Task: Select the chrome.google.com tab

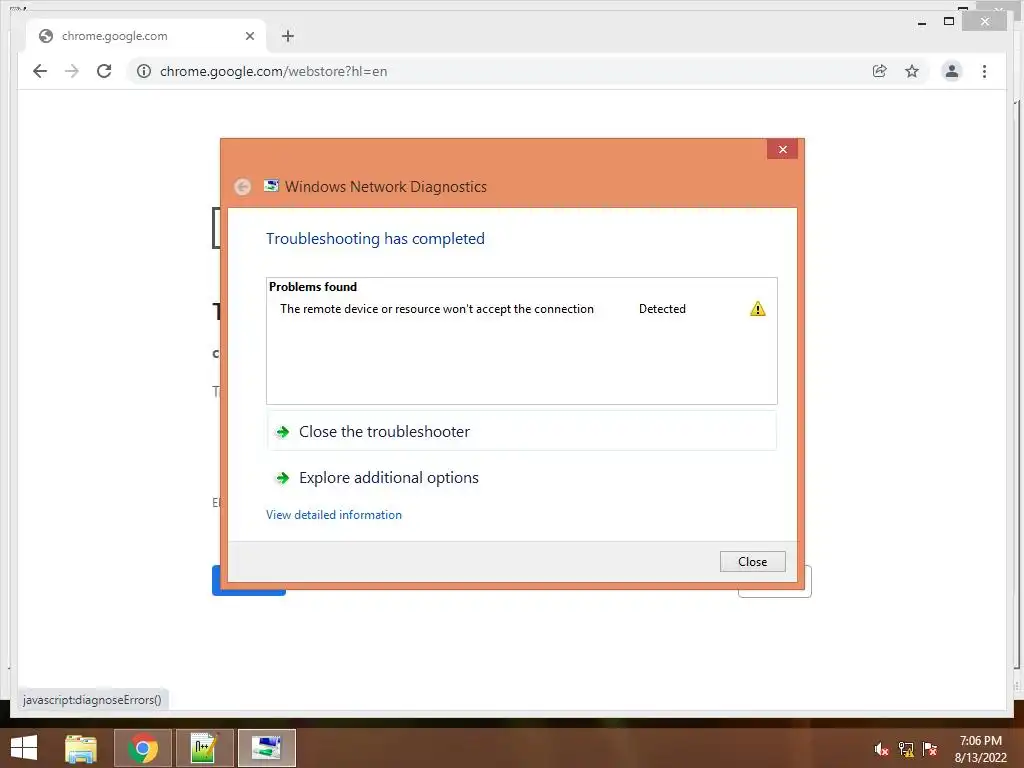Action: (146, 36)
